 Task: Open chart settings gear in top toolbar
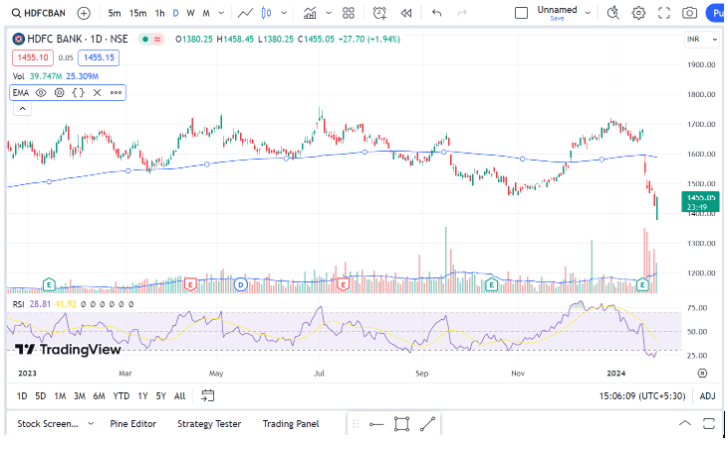tap(639, 13)
